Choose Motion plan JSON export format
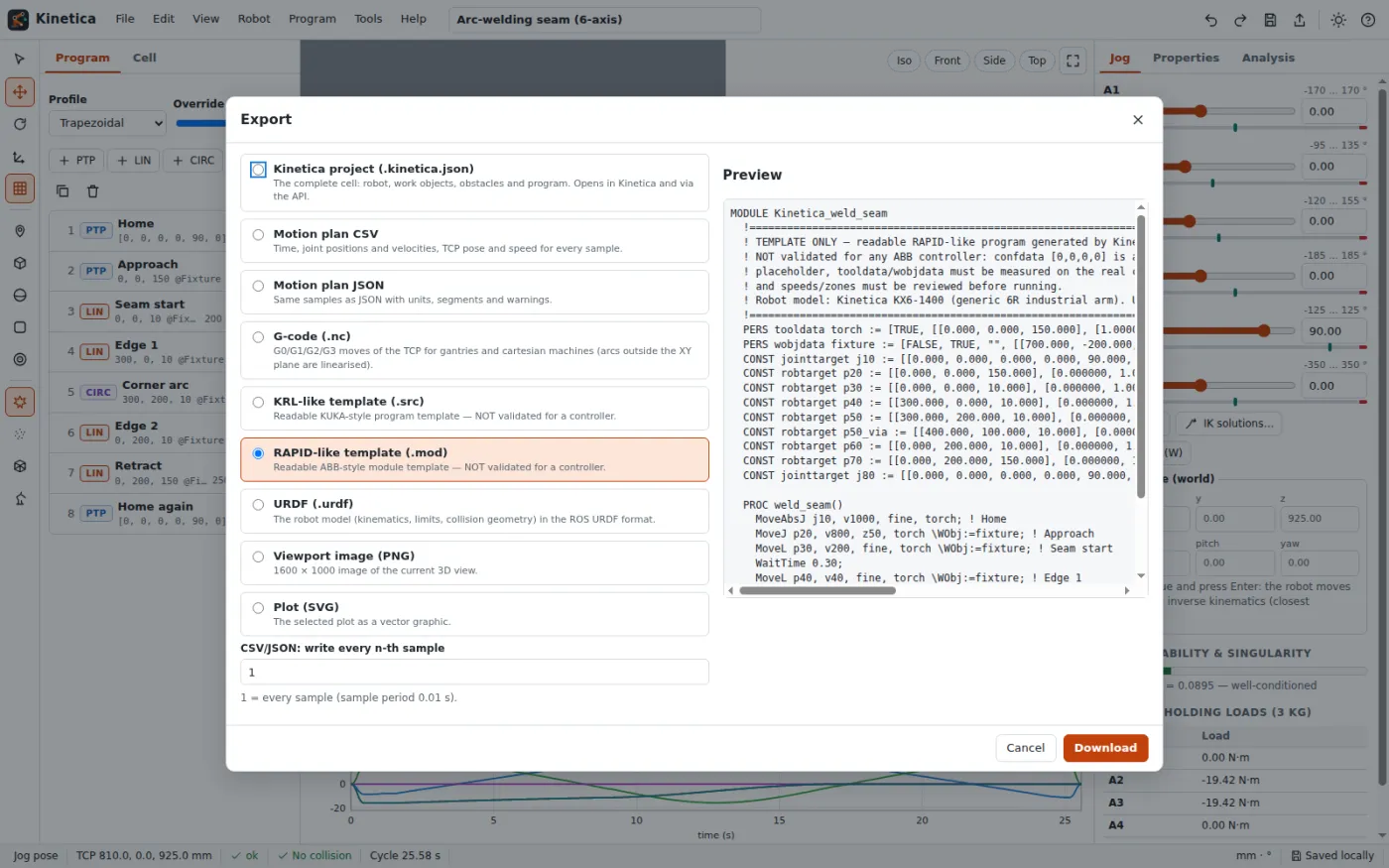Image resolution: width=1389 pixels, height=868 pixels. coord(474,292)
